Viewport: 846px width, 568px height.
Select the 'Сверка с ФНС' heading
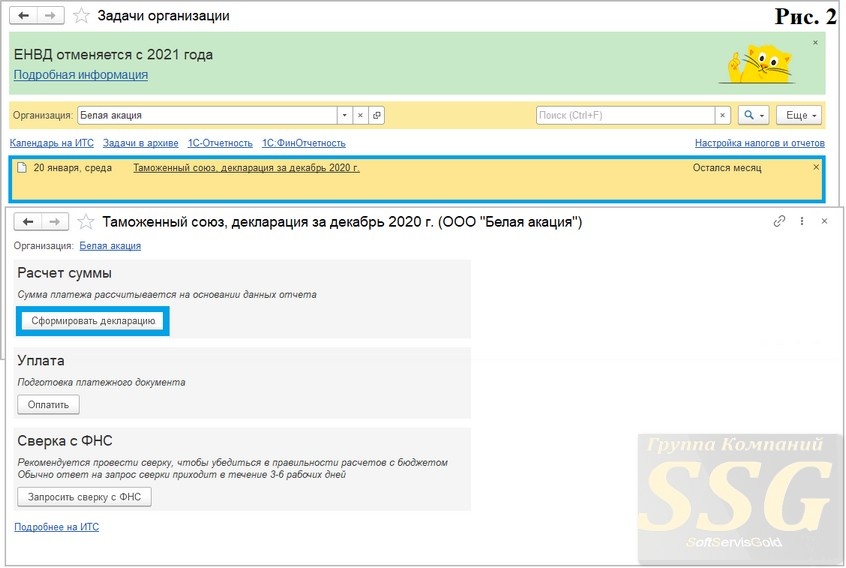point(65,441)
